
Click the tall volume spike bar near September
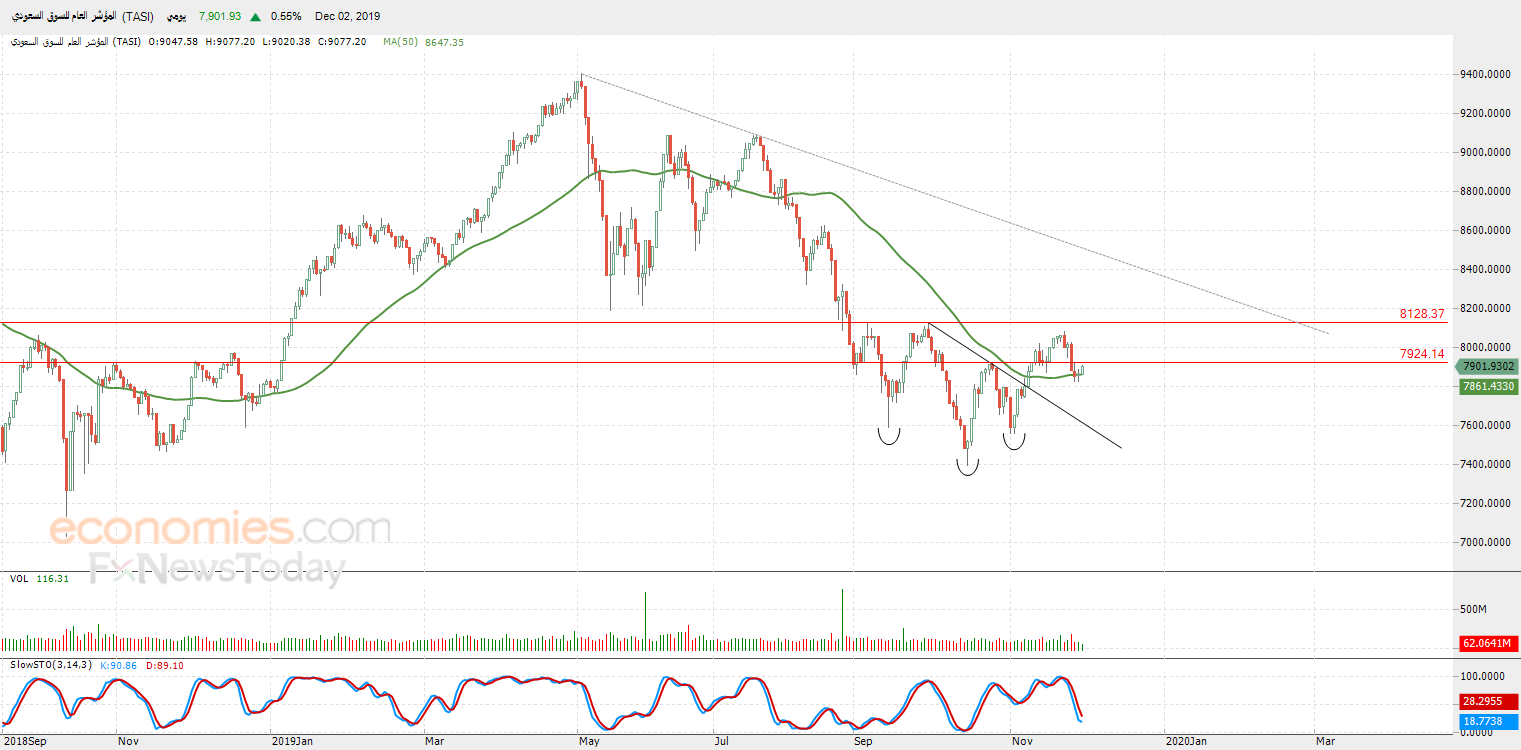(x=843, y=620)
